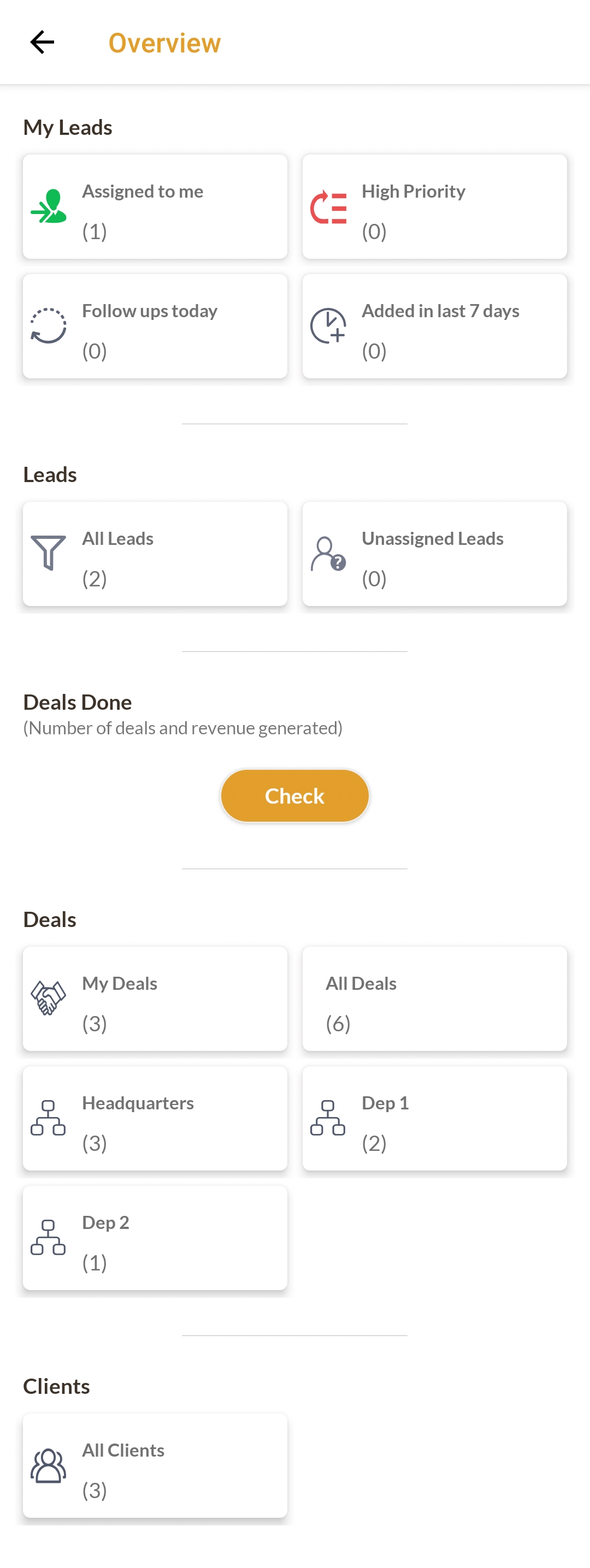Click the All Leads funnel icon
This screenshot has width=590, height=1568.
click(48, 553)
